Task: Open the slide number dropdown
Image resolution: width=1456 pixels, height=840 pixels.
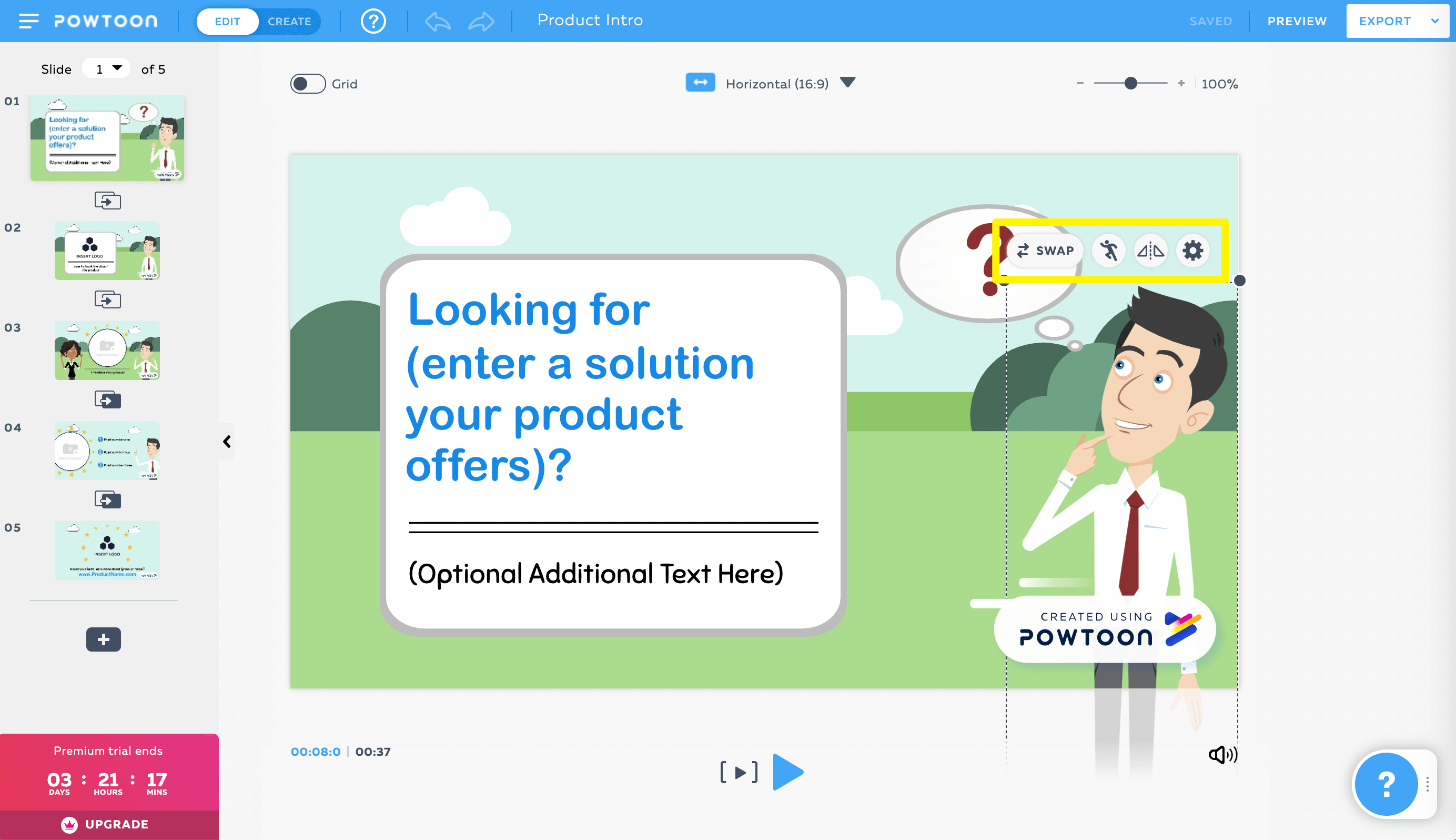Action: [106, 67]
